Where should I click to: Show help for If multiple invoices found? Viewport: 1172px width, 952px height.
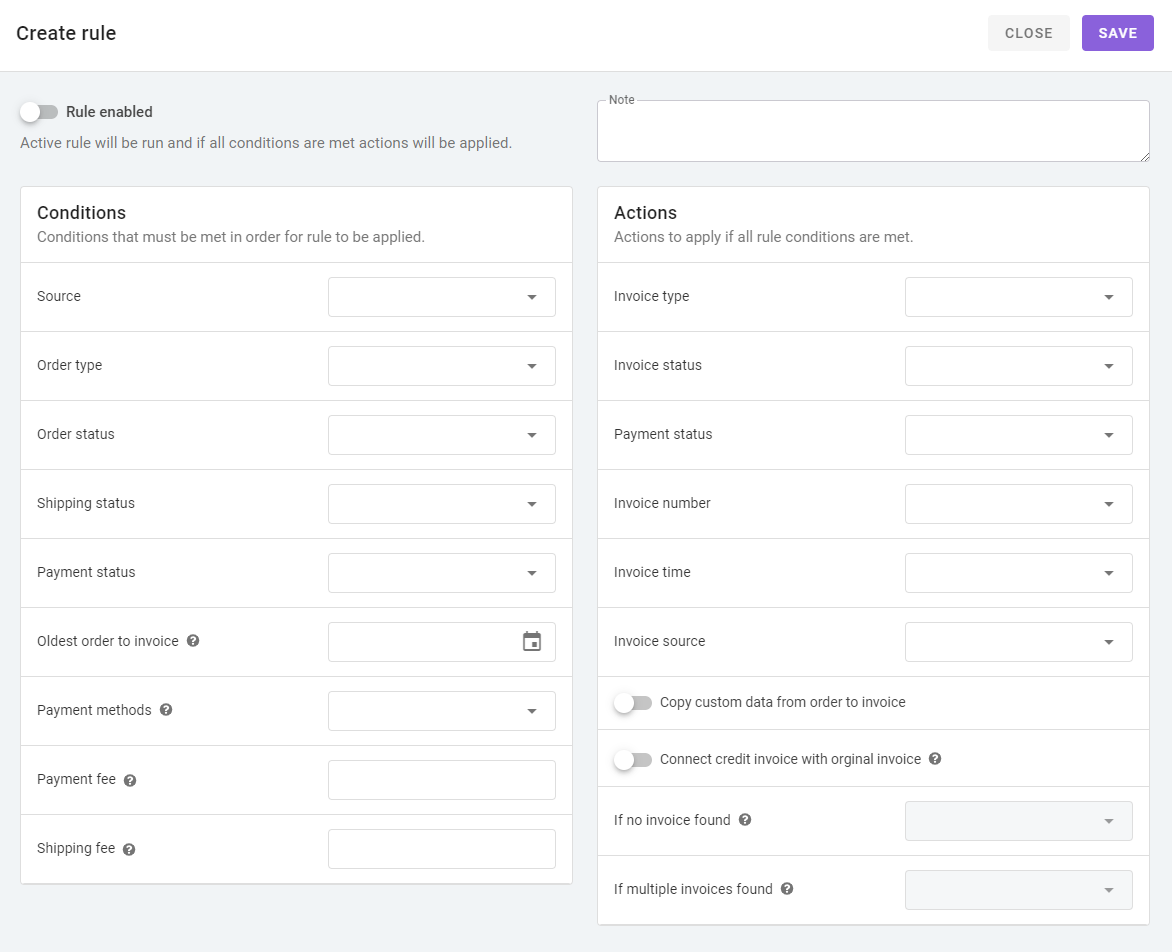click(787, 888)
